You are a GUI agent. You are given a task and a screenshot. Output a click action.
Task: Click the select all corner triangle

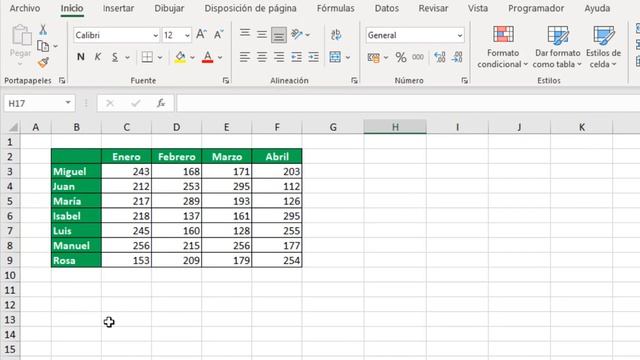[x=13, y=127]
